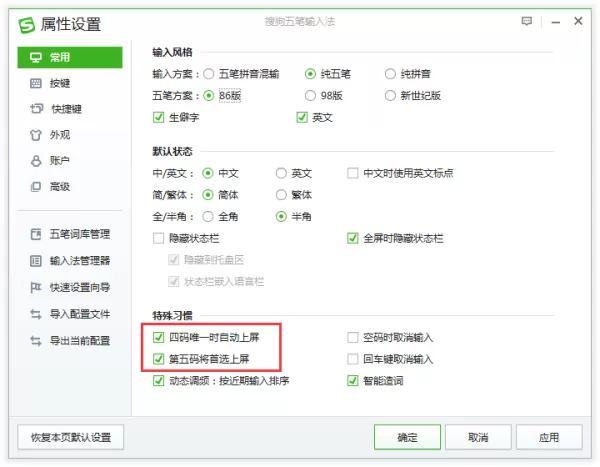This screenshot has height=467, width=600.
Task: Click the monitor icon in 常用 tab
Action: (36, 58)
